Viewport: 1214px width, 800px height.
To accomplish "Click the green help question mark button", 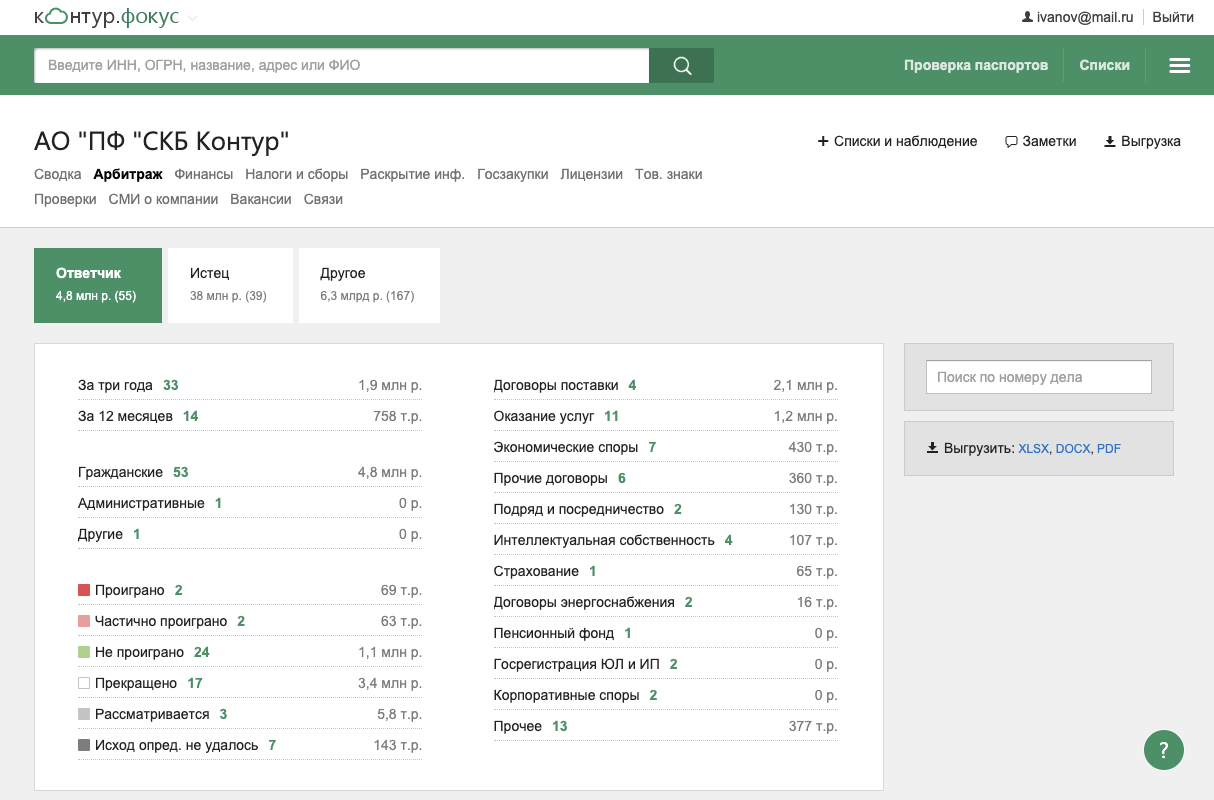I will [1164, 749].
